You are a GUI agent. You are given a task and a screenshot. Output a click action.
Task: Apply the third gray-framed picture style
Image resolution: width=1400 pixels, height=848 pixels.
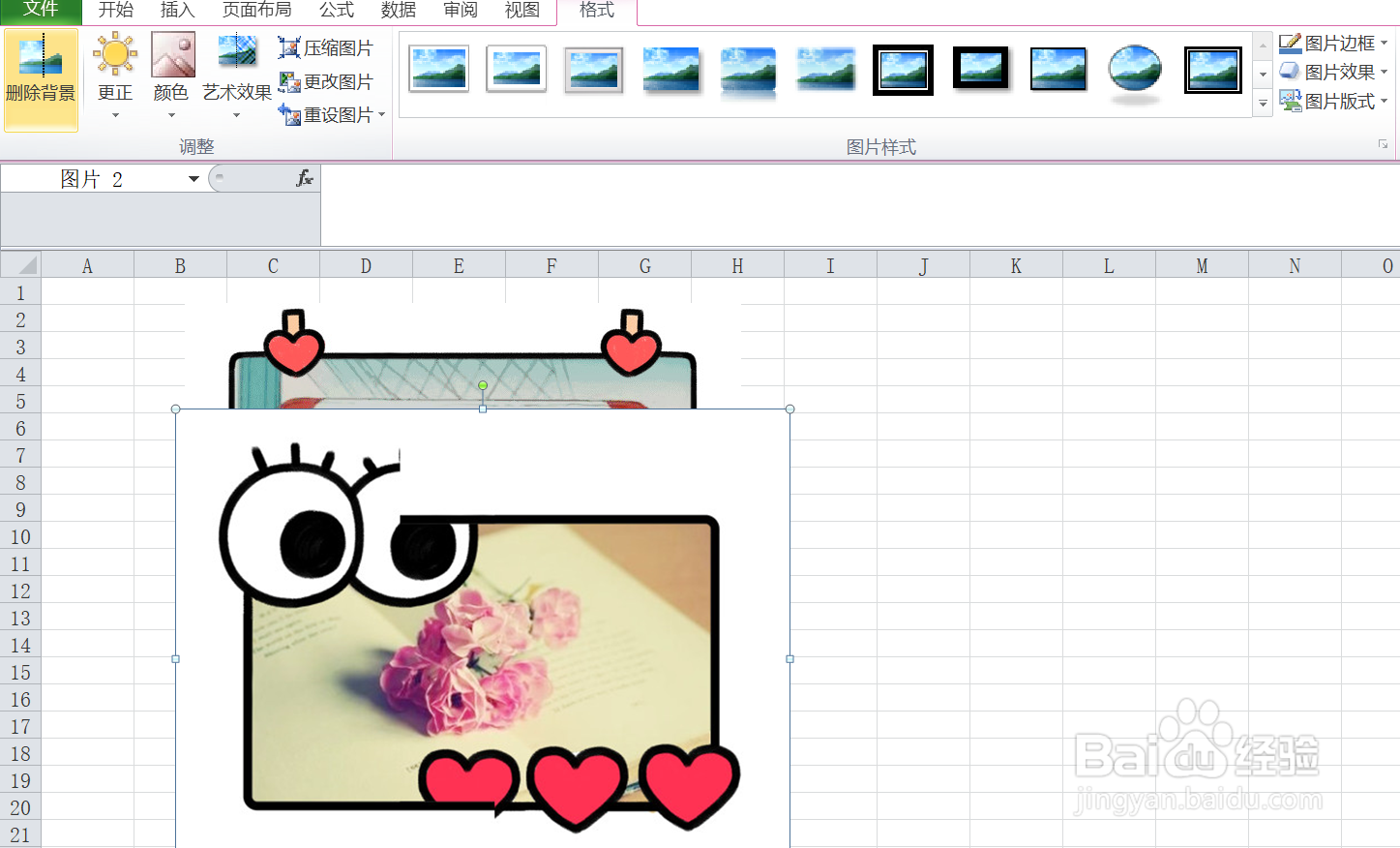pyautogui.click(x=594, y=69)
